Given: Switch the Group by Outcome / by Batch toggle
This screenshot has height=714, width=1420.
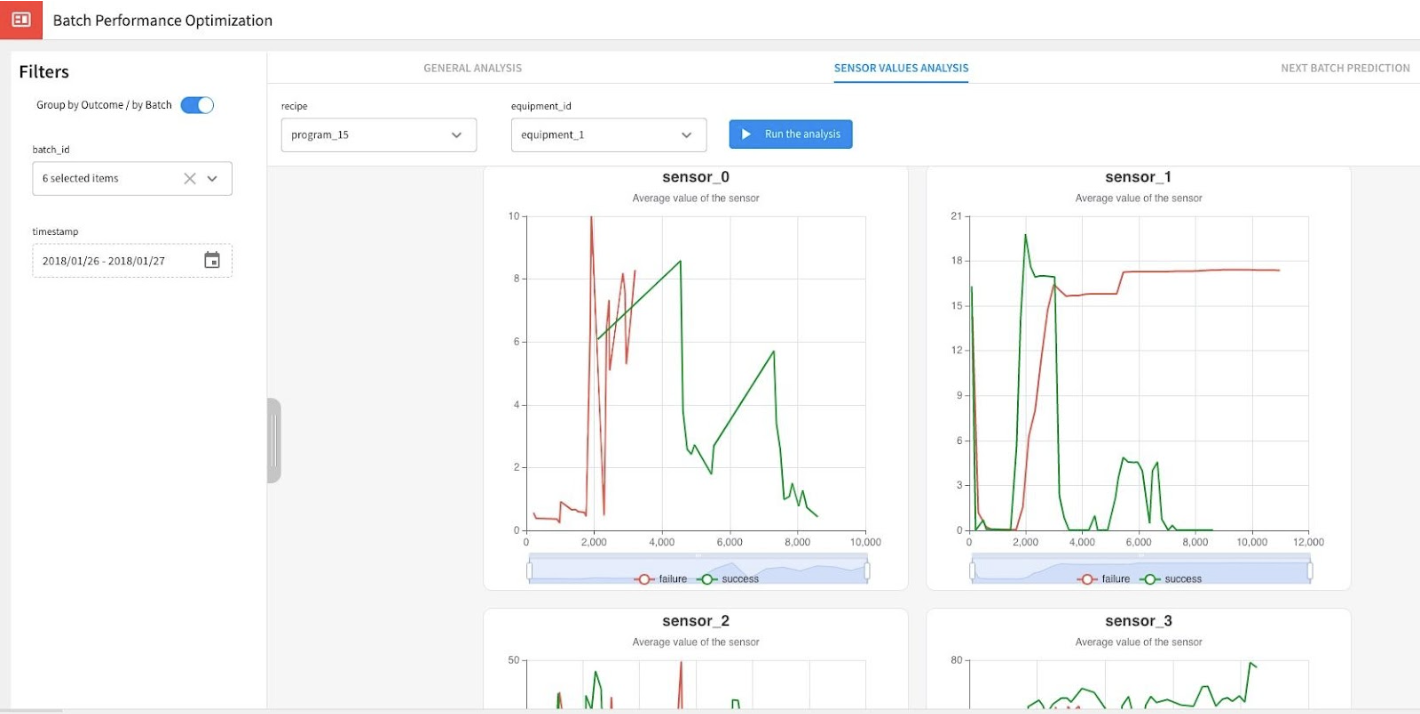Looking at the screenshot, I should coord(197,103).
